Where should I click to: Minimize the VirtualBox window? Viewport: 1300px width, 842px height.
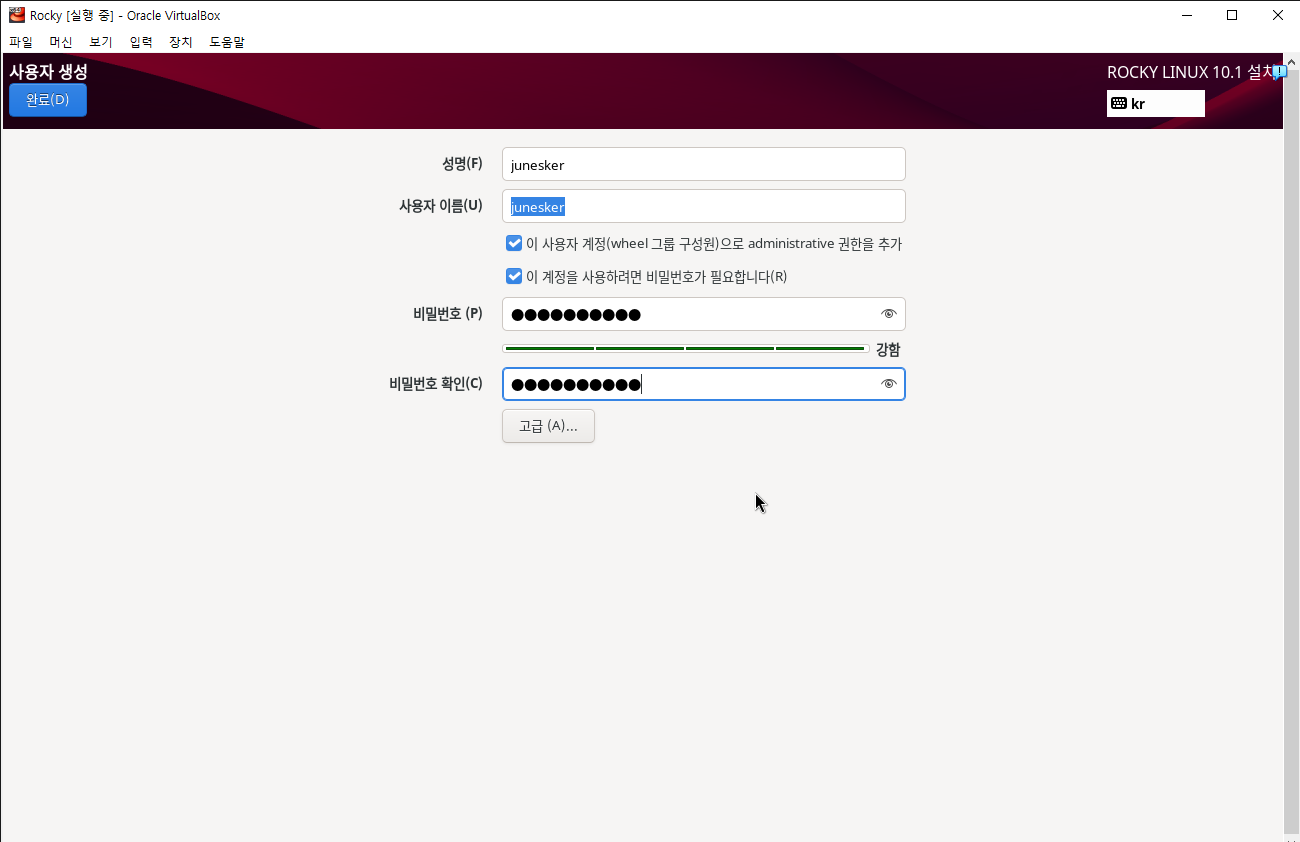point(1186,15)
